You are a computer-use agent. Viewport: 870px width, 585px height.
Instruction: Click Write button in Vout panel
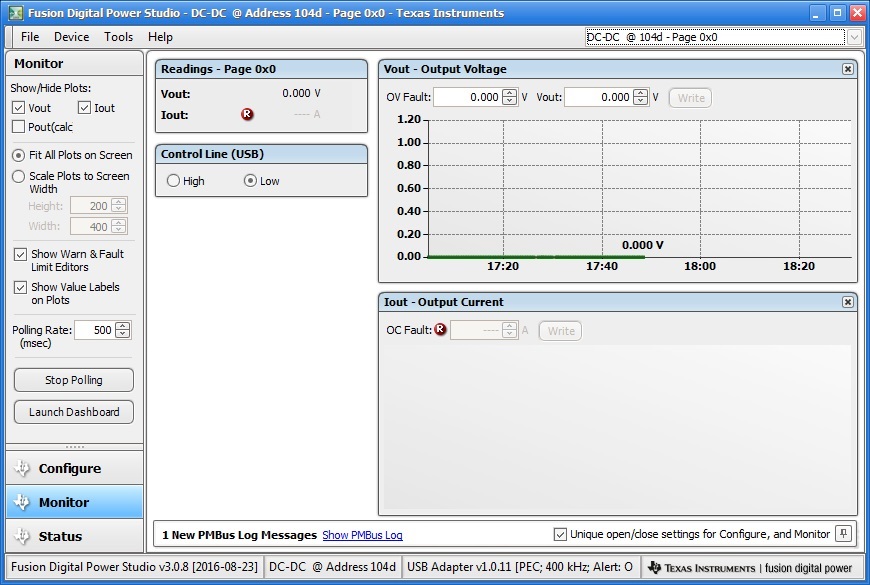click(x=690, y=98)
